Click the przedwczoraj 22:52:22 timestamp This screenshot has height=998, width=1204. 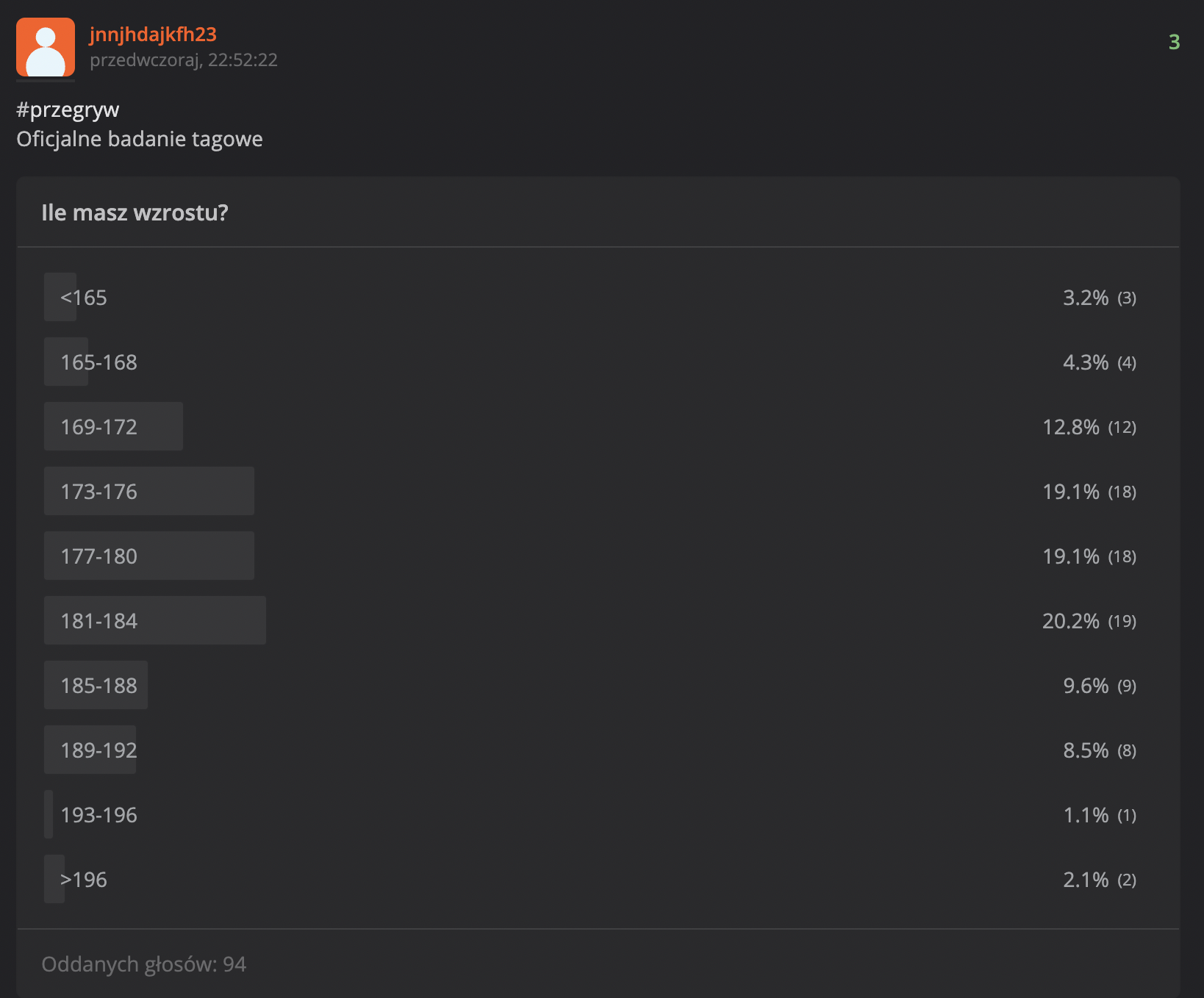[184, 60]
